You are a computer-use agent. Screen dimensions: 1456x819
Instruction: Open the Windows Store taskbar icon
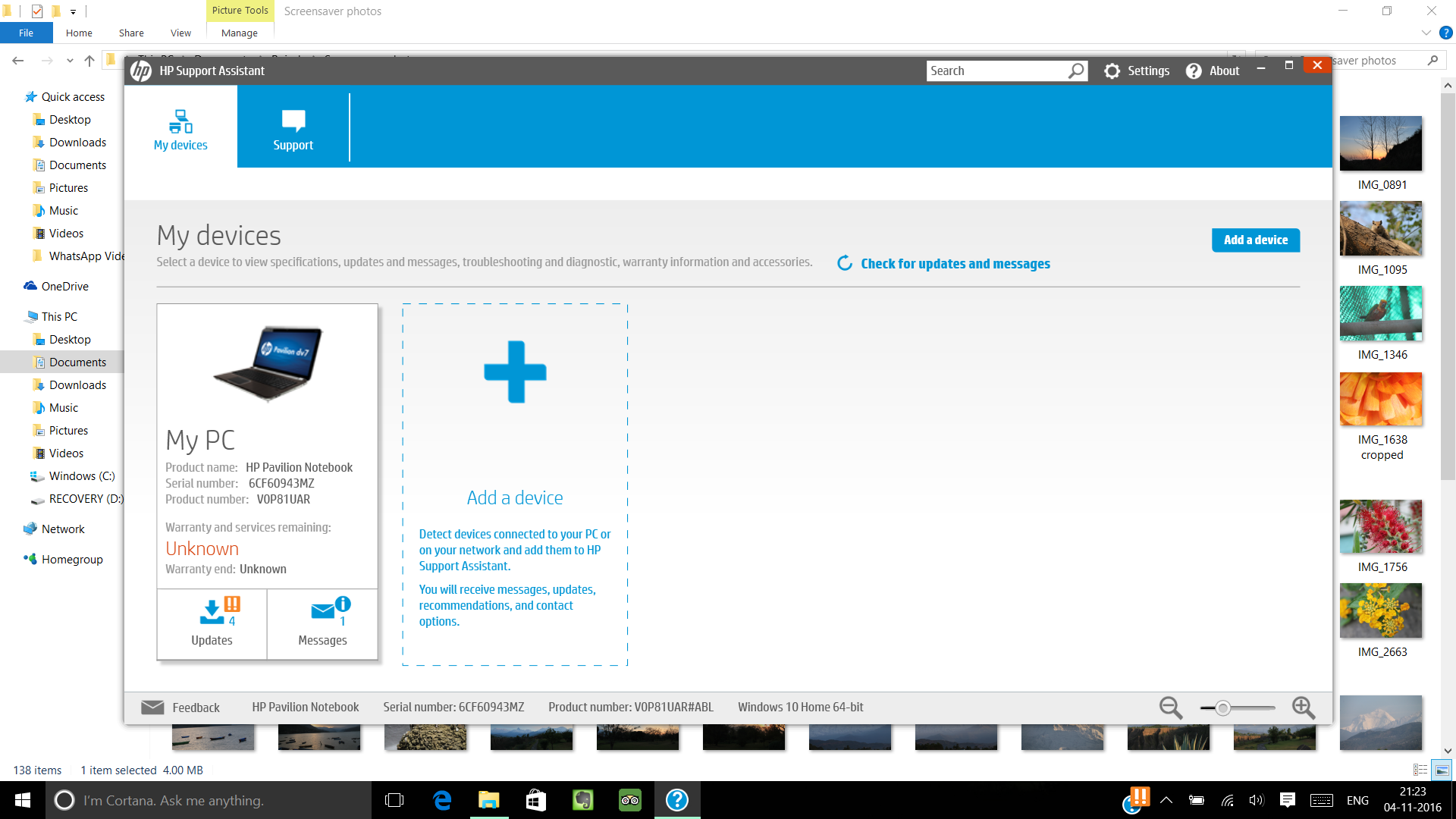tap(536, 800)
